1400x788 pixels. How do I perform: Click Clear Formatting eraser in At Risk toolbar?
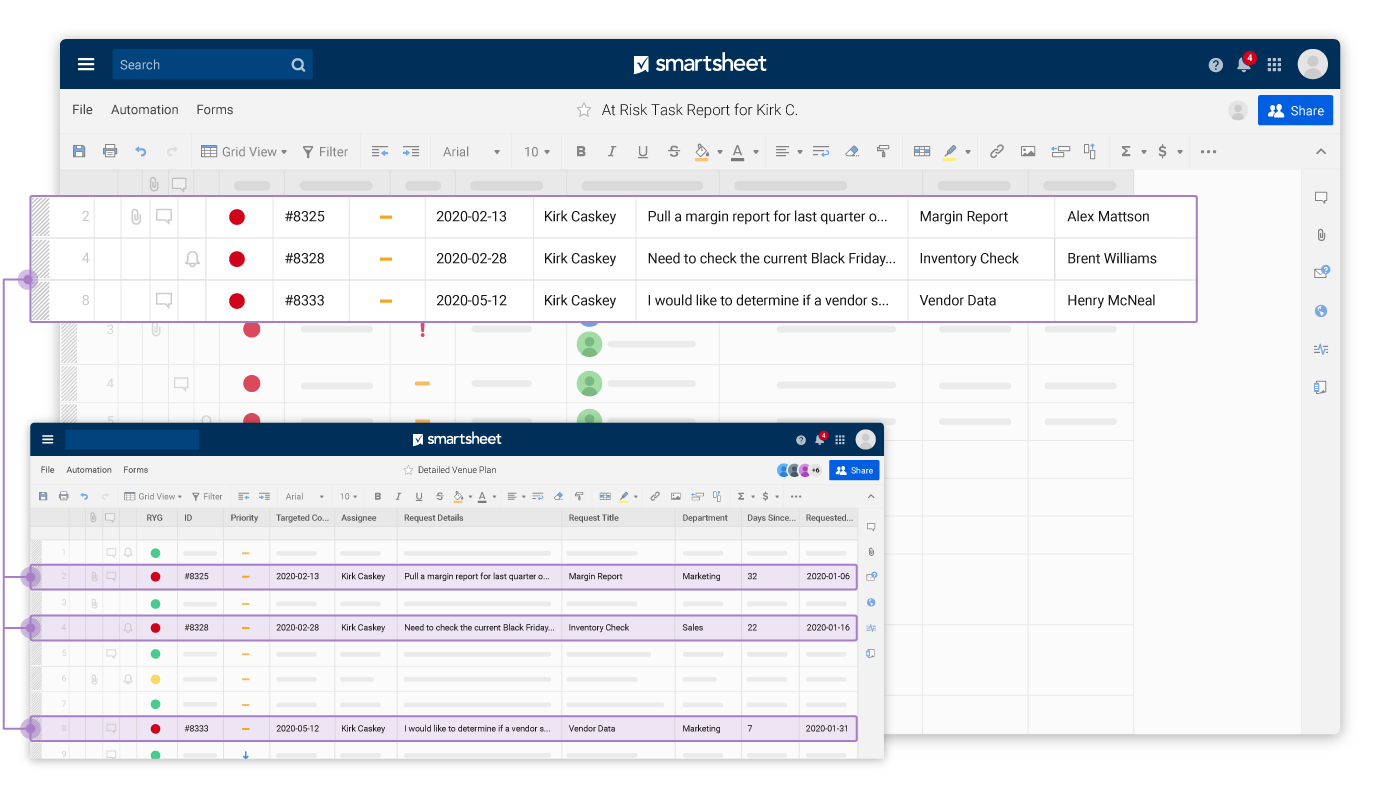click(852, 151)
